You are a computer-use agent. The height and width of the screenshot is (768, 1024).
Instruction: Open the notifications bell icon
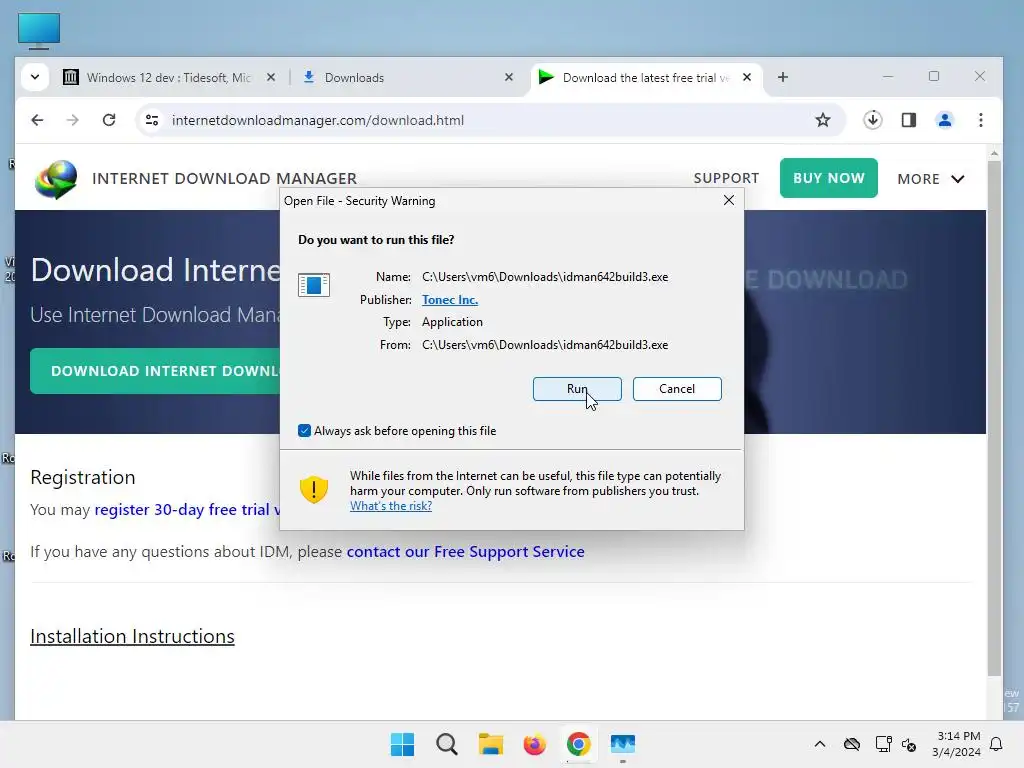tap(997, 744)
